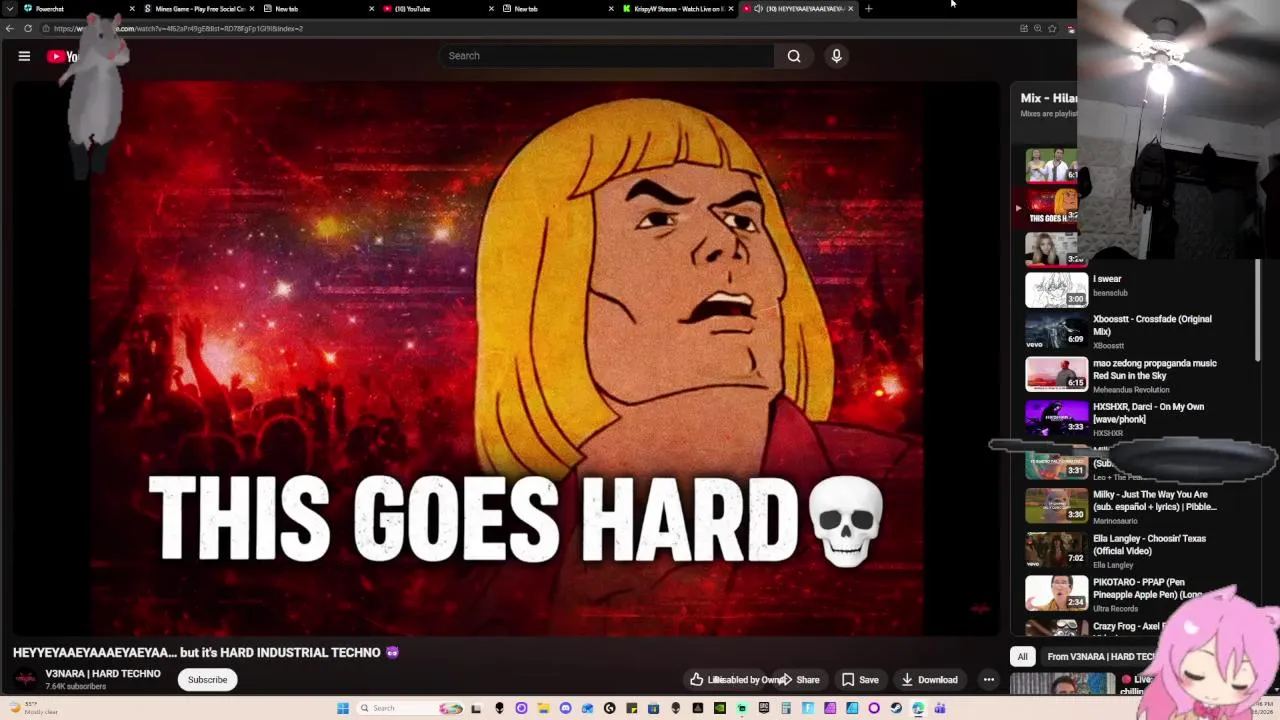The width and height of the screenshot is (1280, 720).
Task: Click the currently playing THIS GOES HARD thumbnail
Action: click(1052, 207)
